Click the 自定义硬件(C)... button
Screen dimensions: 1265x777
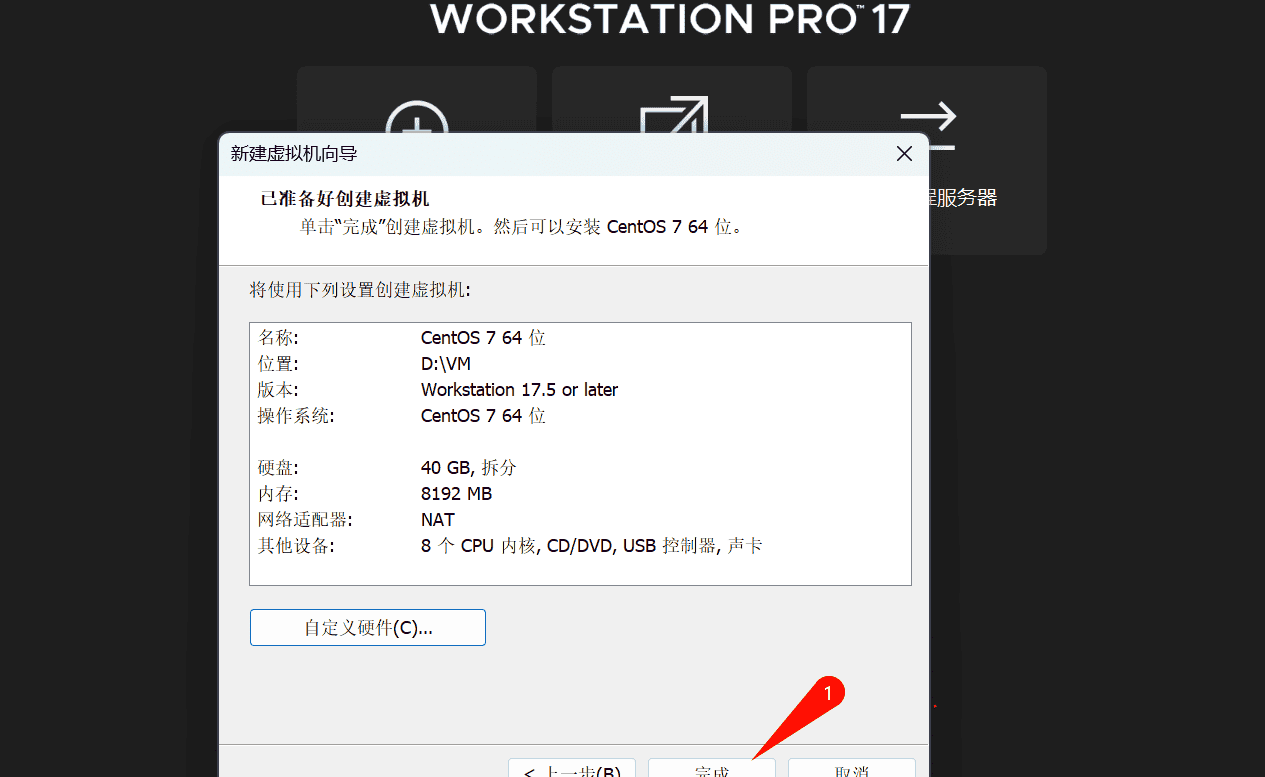pyautogui.click(x=367, y=628)
